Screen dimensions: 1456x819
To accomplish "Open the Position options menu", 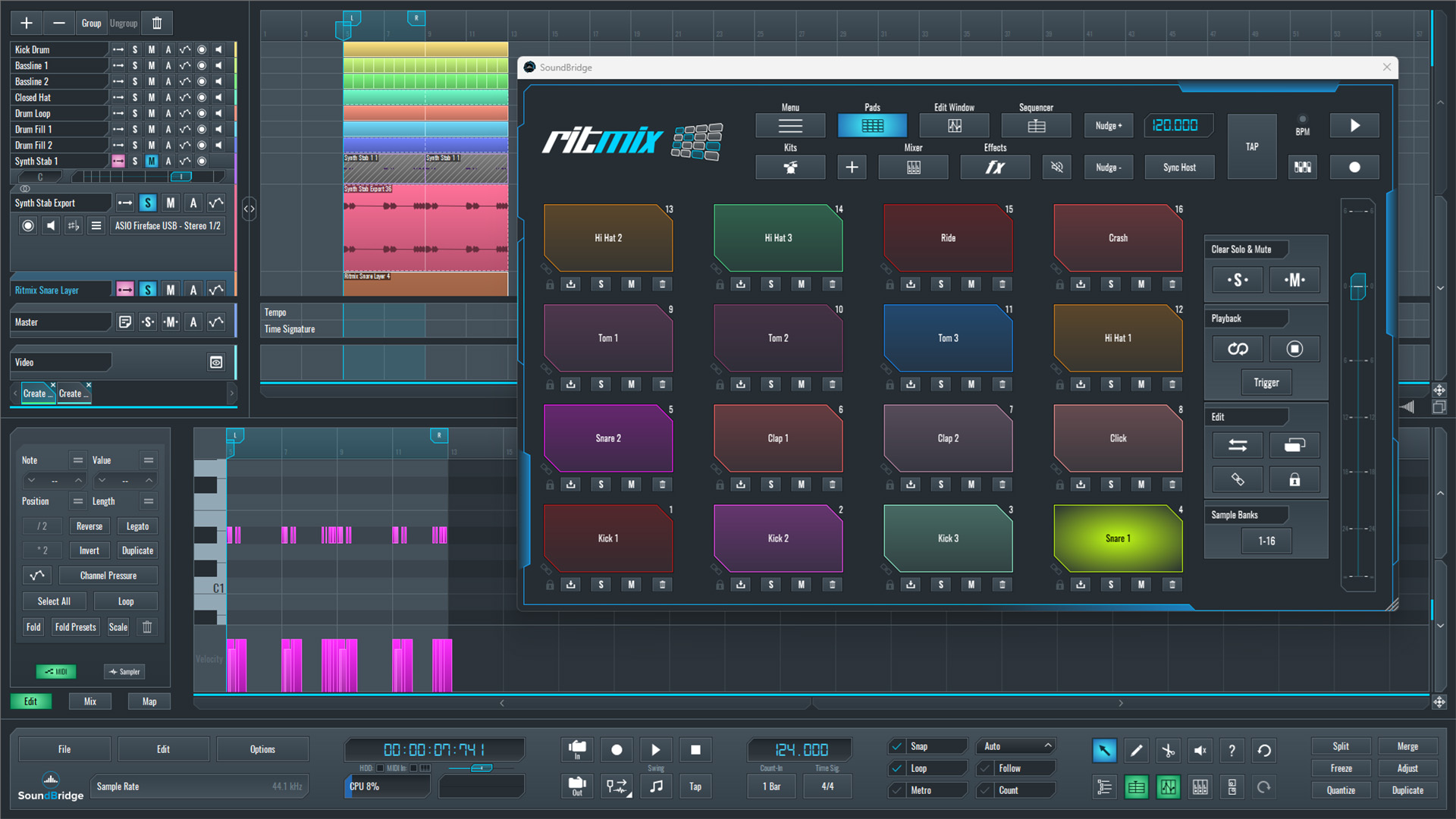I will pos(78,501).
